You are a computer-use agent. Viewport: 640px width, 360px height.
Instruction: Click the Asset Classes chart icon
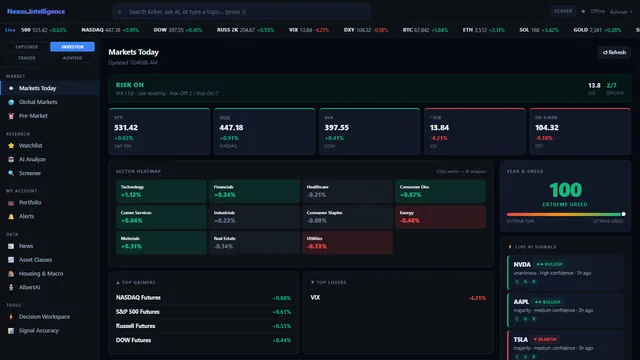pos(11,260)
